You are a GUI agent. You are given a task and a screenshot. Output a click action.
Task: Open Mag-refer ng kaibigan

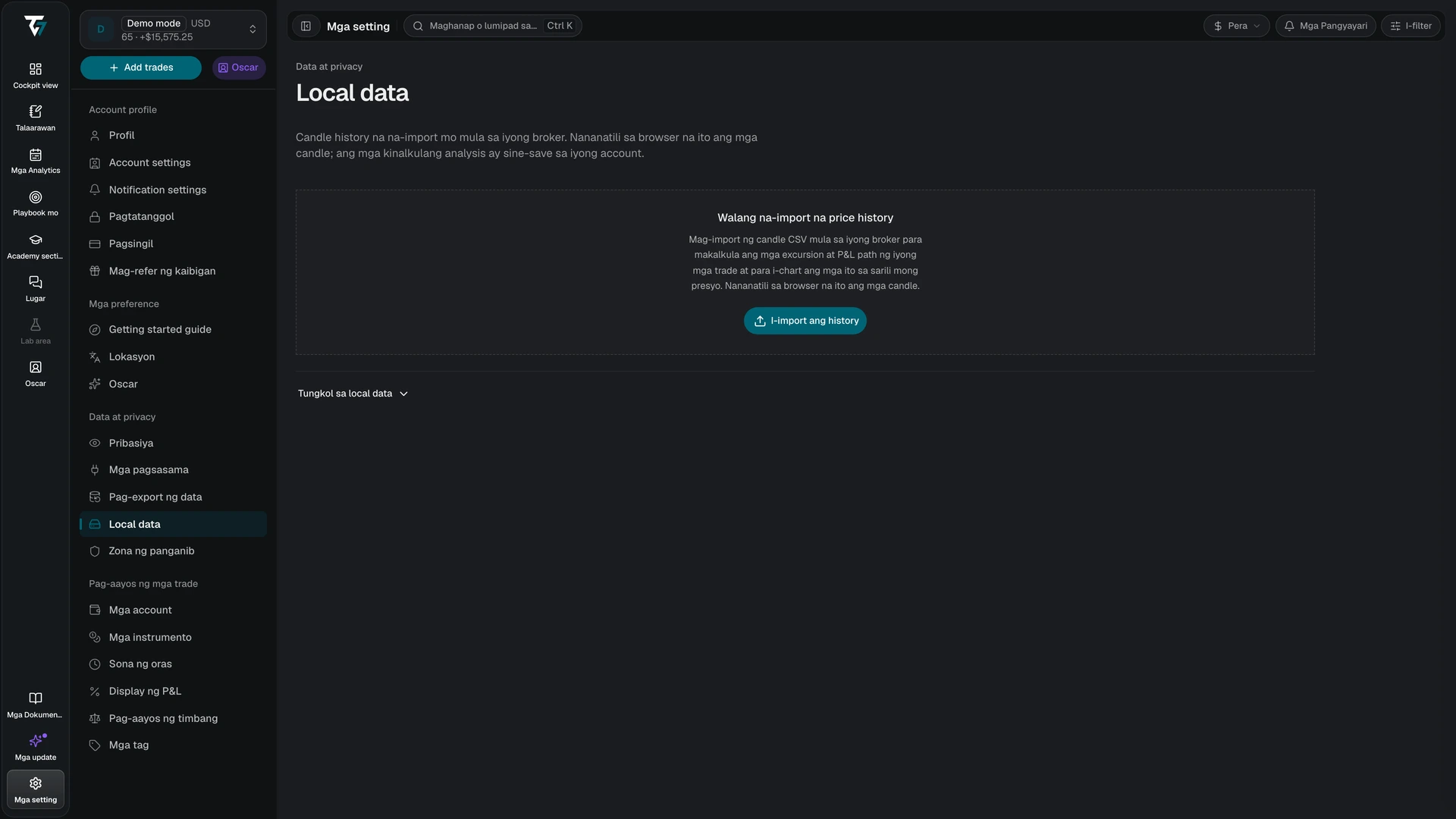point(173,271)
